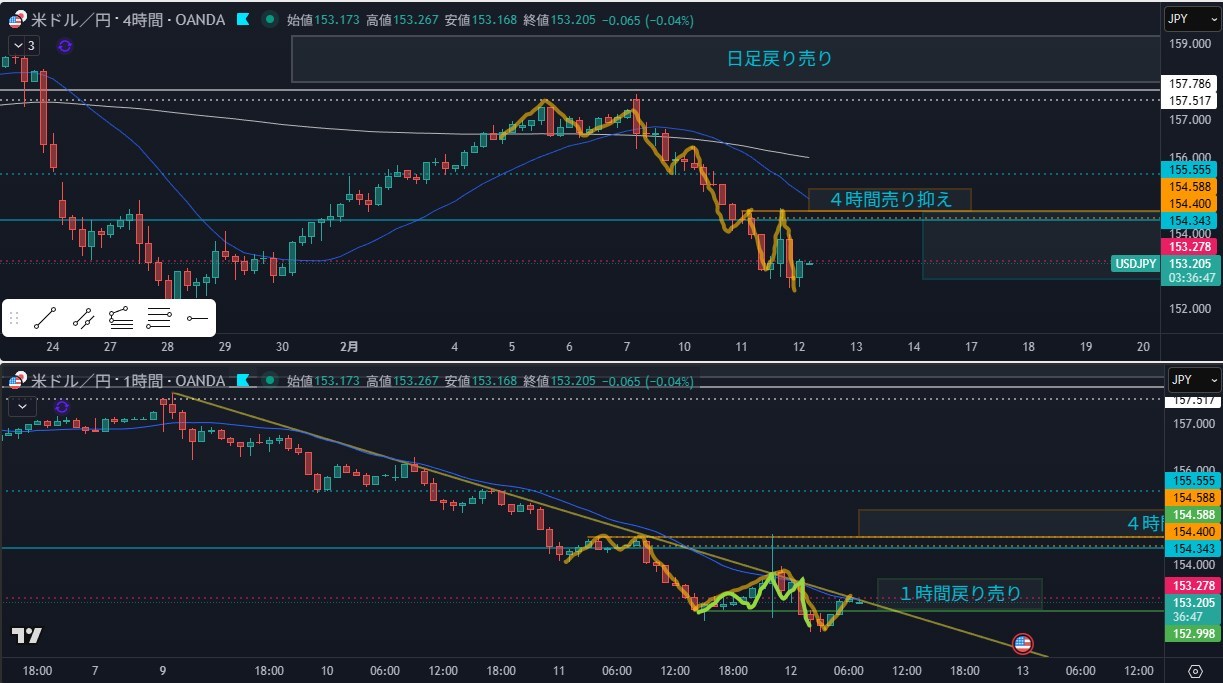The image size is (1223, 683).
Task: Open JPY currency dropdown on lower chart
Action: (1193, 380)
